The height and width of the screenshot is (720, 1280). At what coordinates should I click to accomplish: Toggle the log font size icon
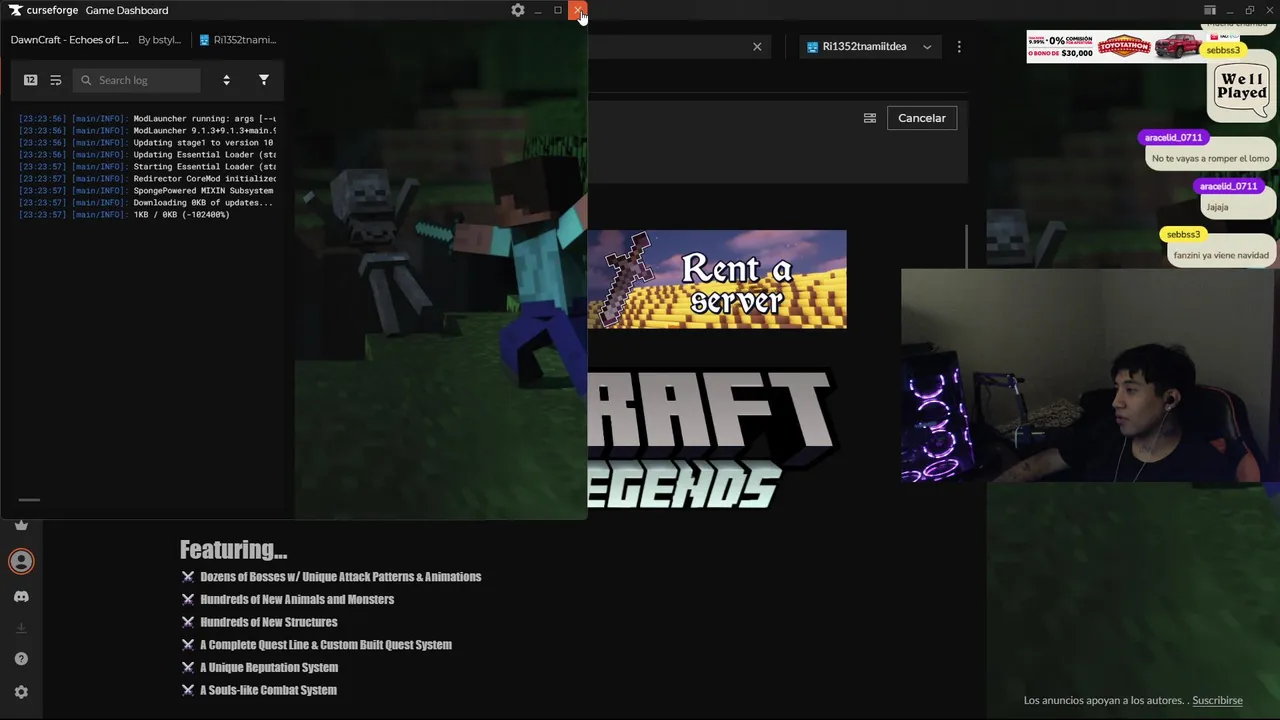[30, 80]
